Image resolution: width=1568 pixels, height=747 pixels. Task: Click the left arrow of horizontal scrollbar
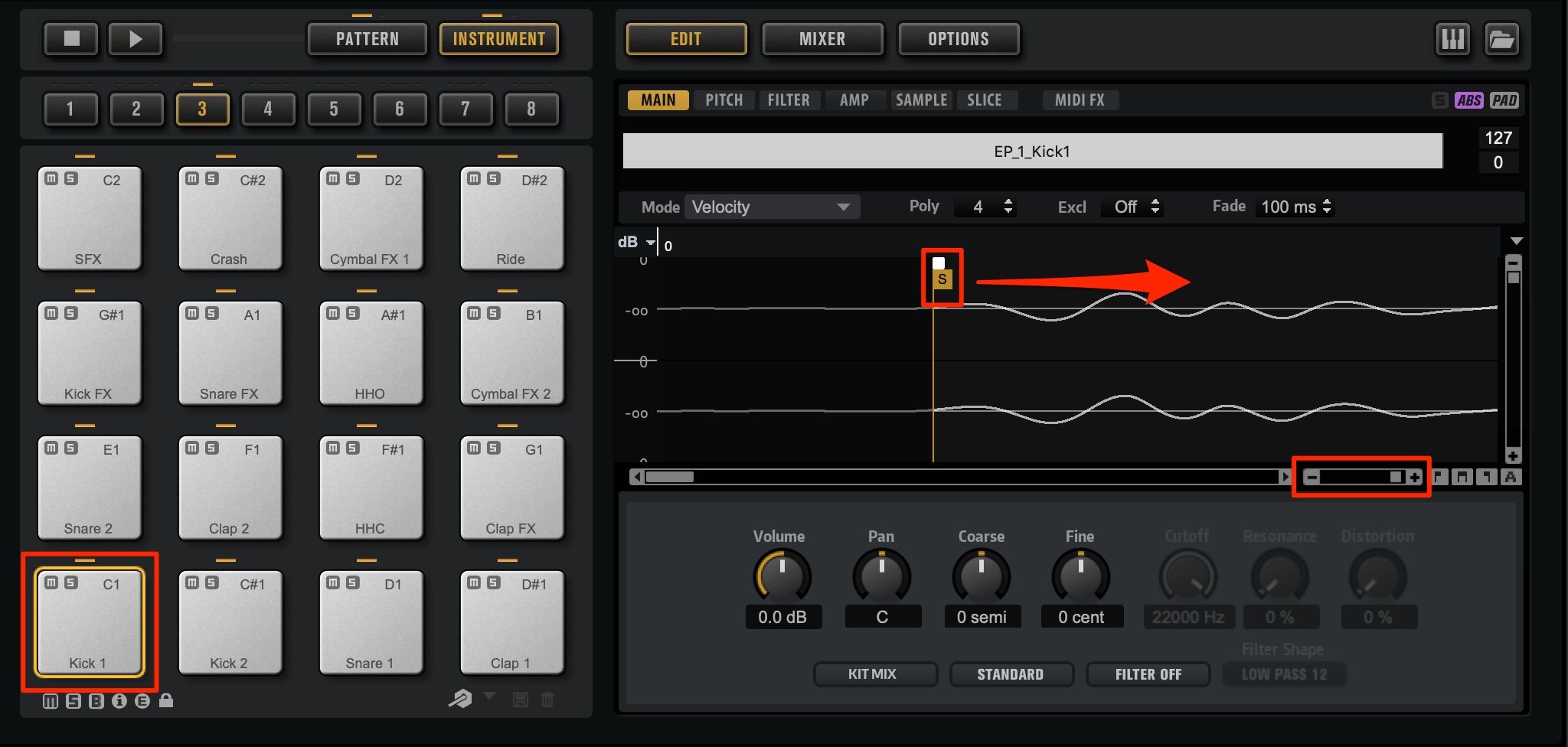click(637, 477)
